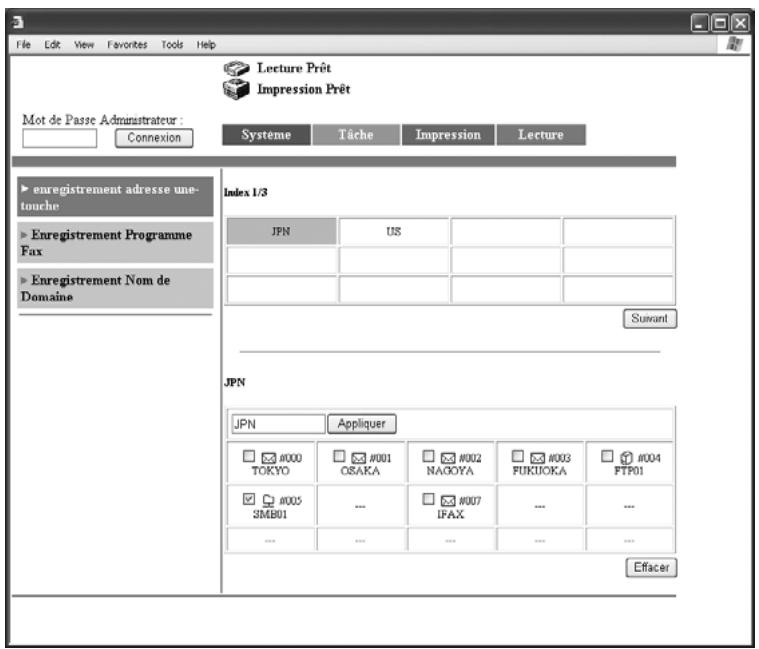759x649 pixels.
Task: Click the OSAKA address name
Action: point(360,470)
